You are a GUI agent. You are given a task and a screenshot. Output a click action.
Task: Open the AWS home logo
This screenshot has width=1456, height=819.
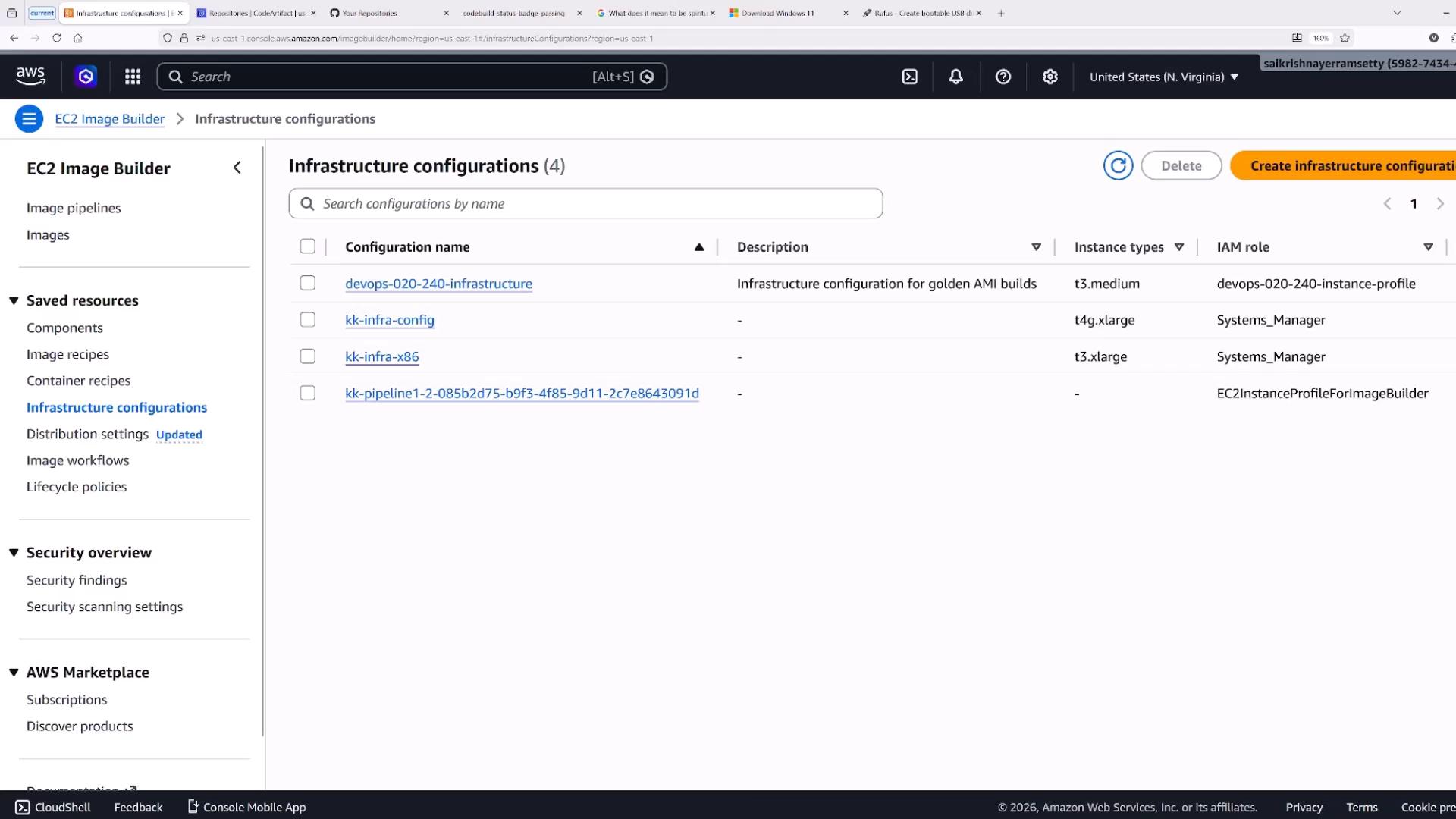[x=30, y=77]
